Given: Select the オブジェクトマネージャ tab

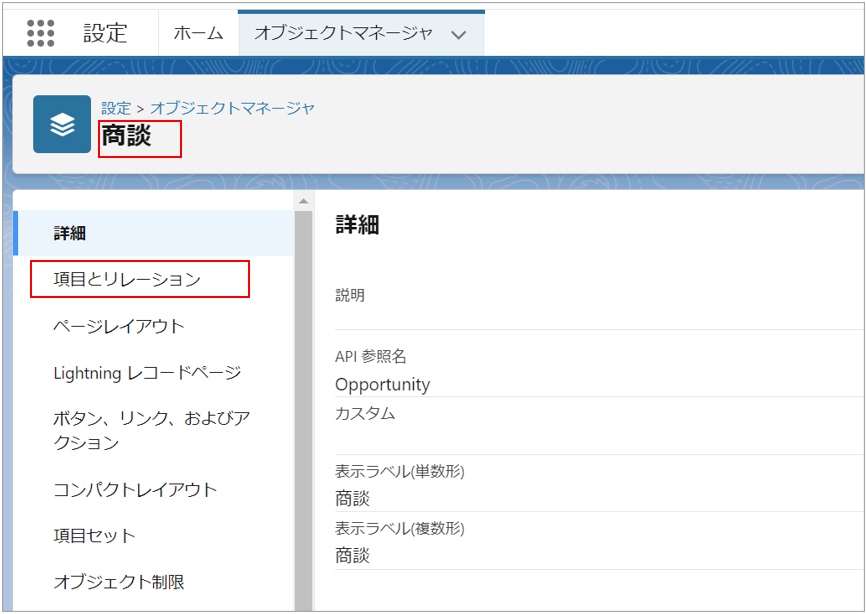Looking at the screenshot, I should (343, 33).
